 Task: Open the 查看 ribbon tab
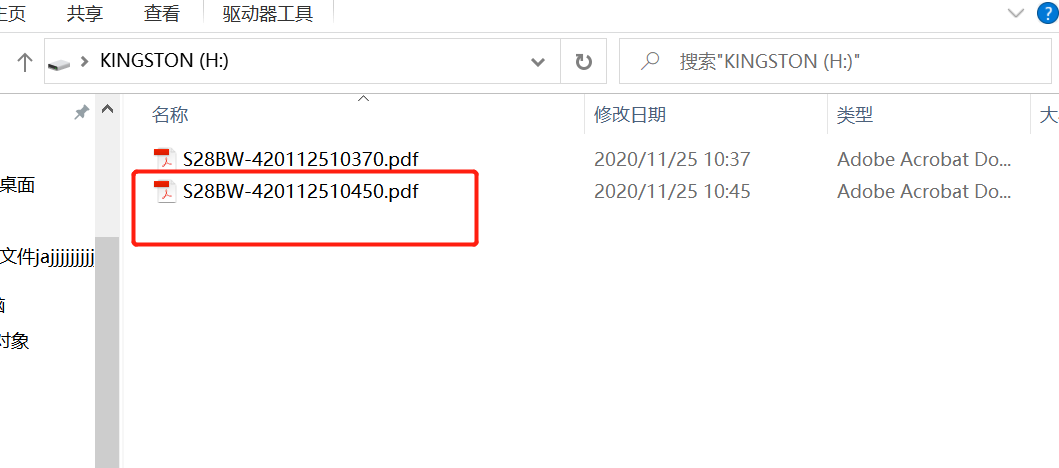(162, 14)
